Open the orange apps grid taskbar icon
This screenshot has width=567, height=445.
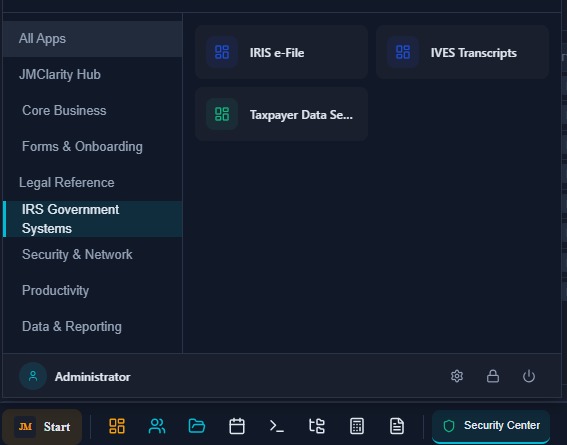coord(117,426)
